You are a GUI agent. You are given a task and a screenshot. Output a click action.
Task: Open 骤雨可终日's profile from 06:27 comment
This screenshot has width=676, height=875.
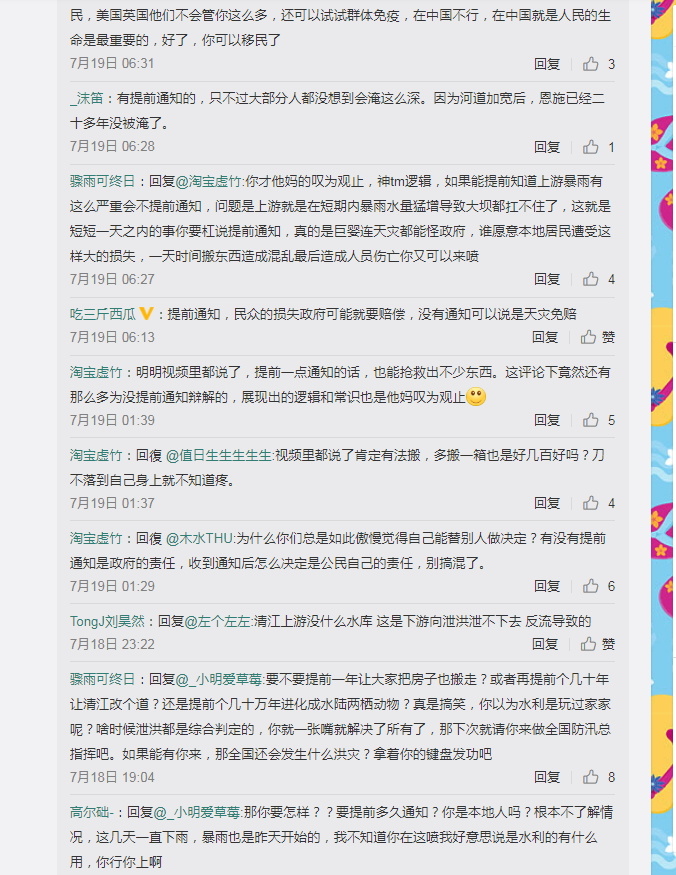point(103,181)
